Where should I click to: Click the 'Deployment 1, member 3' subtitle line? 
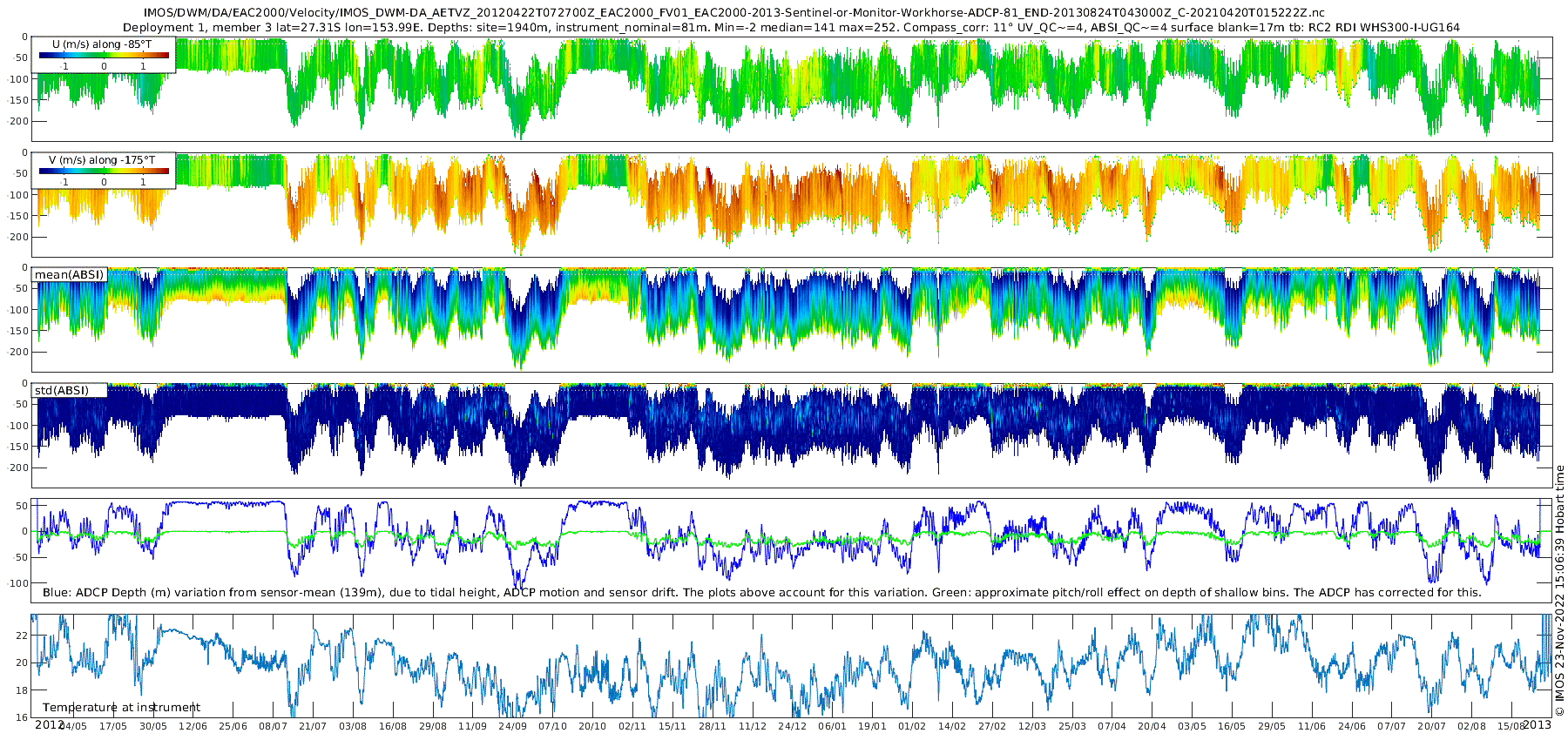[791, 27]
